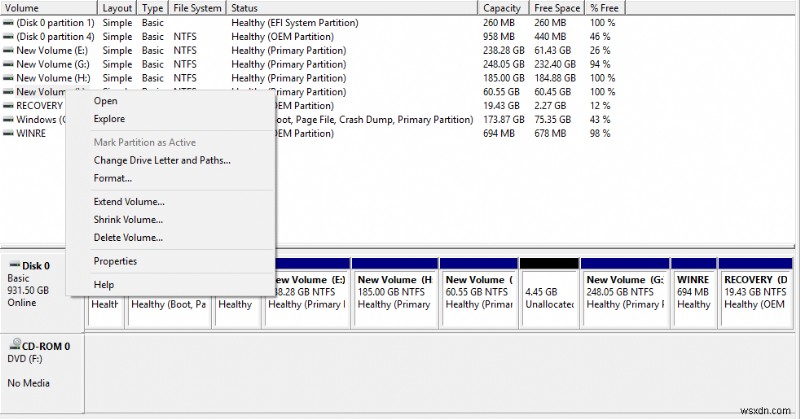Screen dimensions: 800x419
Task: Choose Shrink Volume... option
Action: click(x=128, y=219)
